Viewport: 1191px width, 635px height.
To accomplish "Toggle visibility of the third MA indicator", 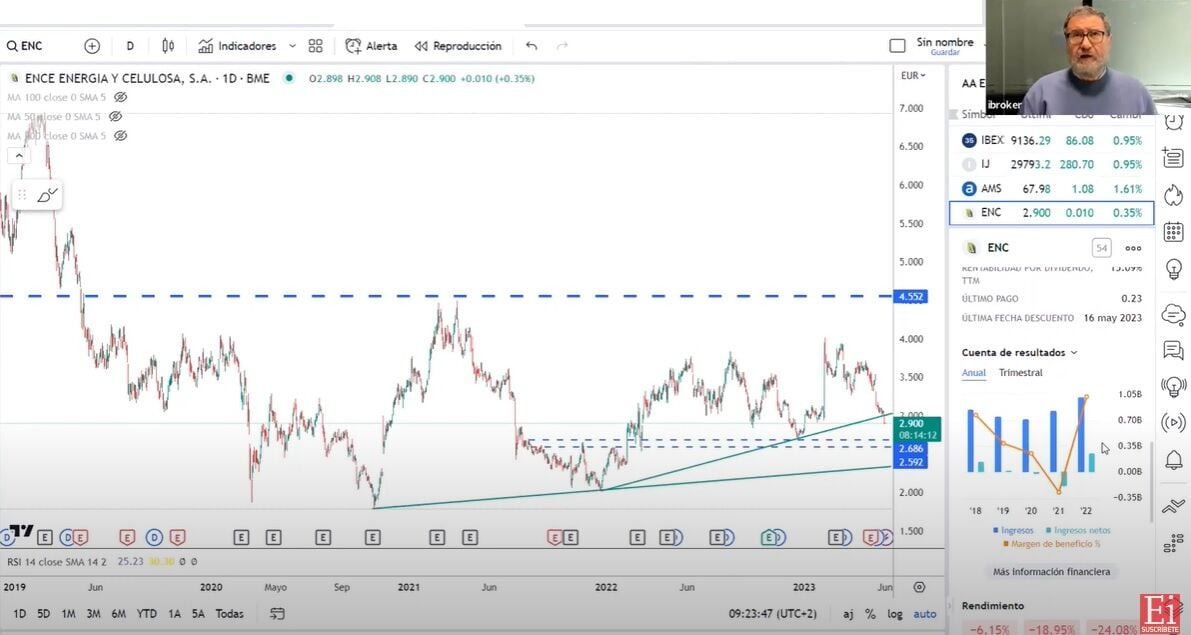I will tap(120, 136).
